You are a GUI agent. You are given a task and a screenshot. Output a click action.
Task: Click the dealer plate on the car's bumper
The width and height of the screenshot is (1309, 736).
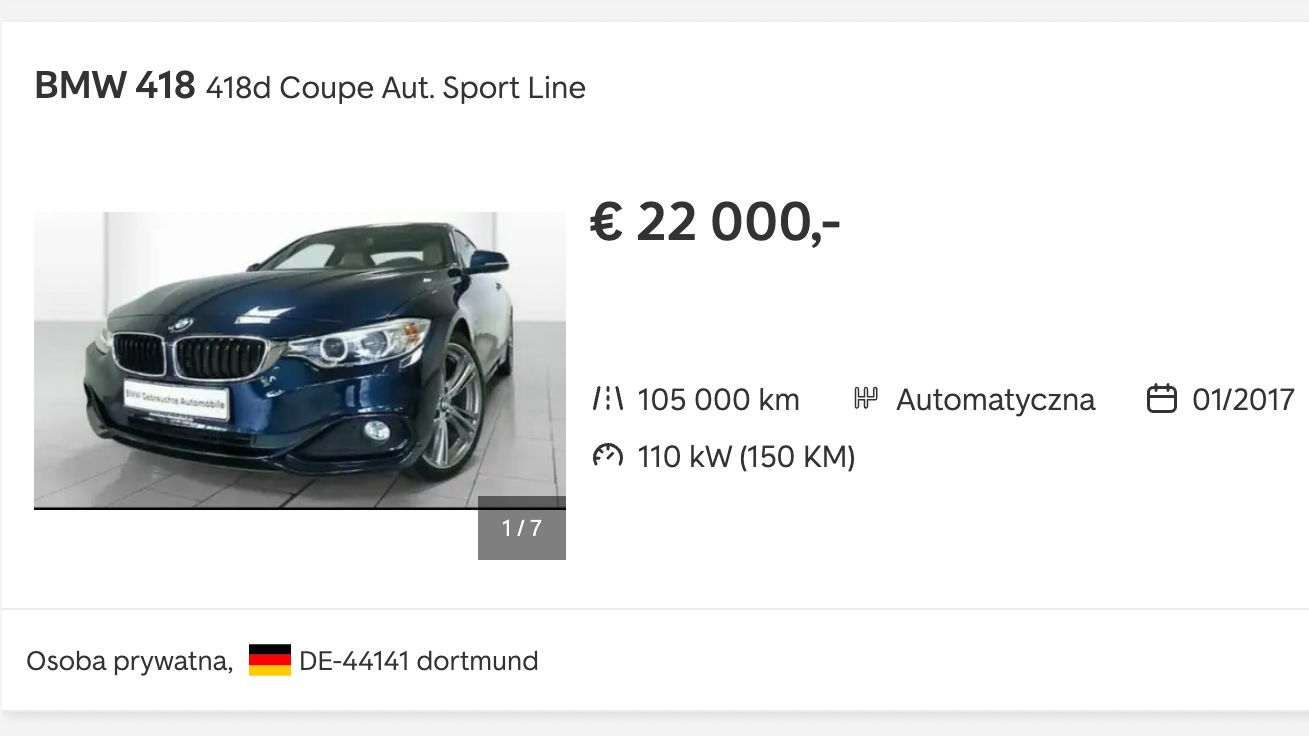[x=176, y=399]
